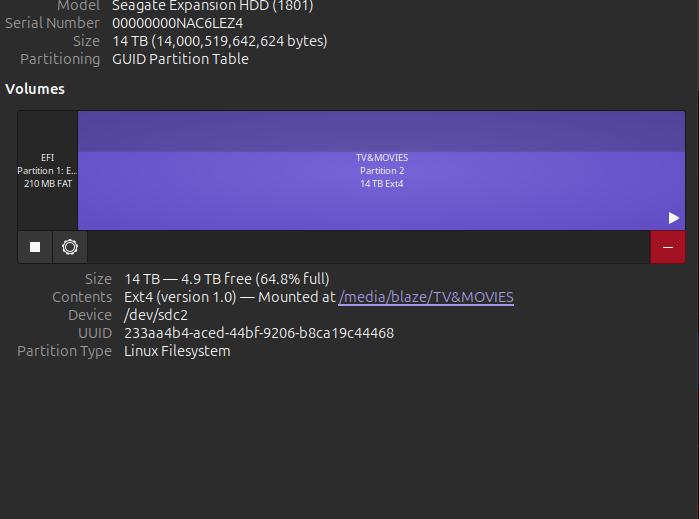Screen dimensions: 699x519
Task: Click the Linux Filesystem partition type value
Action: click(177, 351)
